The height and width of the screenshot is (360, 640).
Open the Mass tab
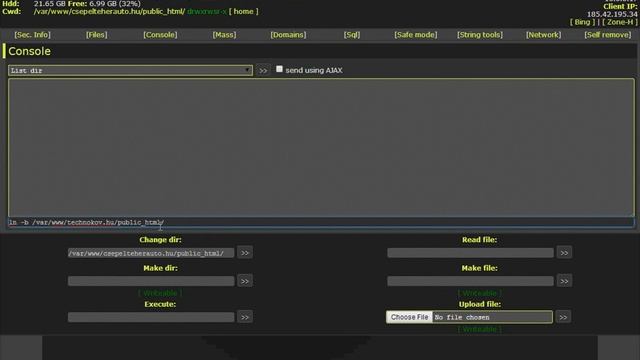[224, 35]
